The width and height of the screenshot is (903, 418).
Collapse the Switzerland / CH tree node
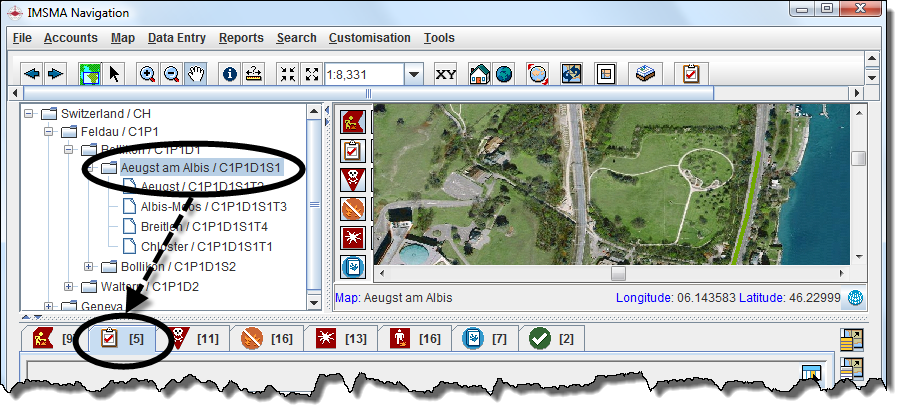point(30,113)
